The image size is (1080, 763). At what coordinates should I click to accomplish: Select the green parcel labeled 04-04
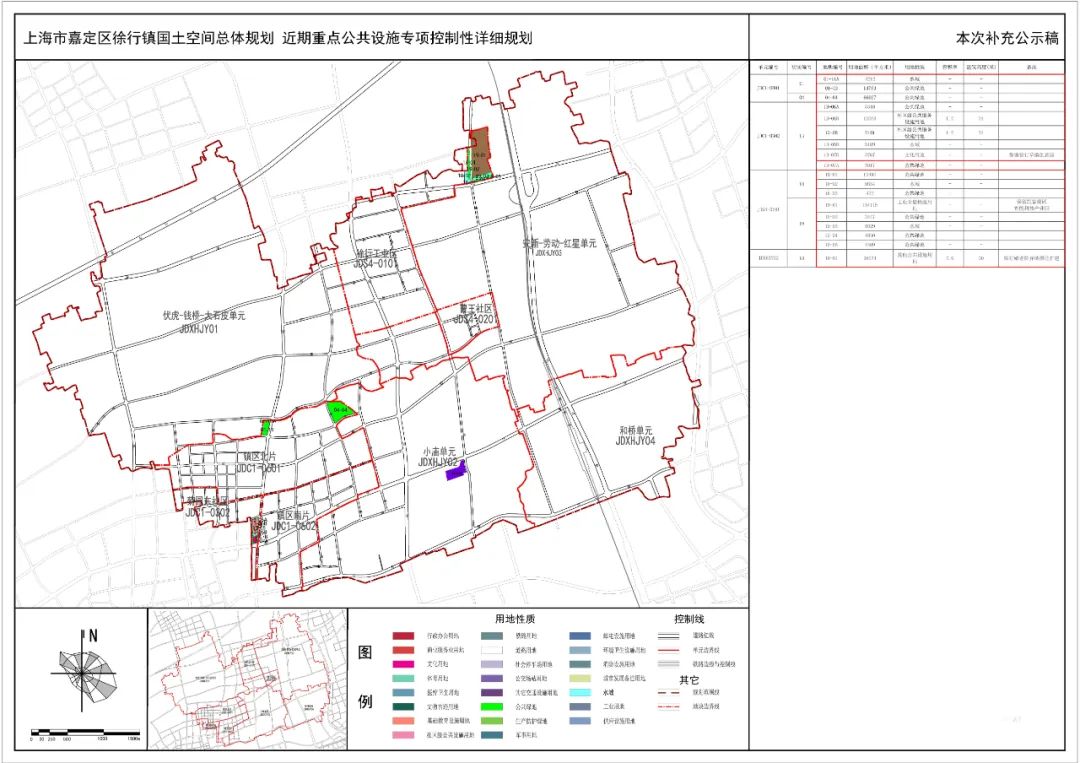340,410
